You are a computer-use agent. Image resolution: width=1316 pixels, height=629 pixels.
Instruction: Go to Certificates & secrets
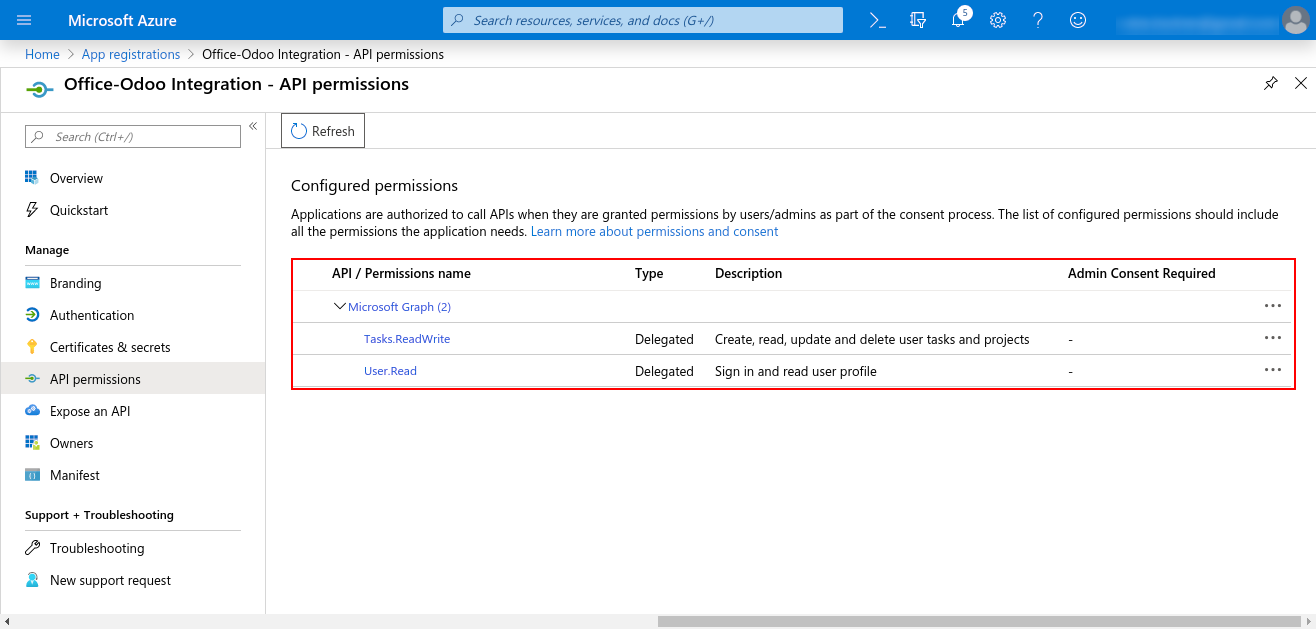[110, 347]
